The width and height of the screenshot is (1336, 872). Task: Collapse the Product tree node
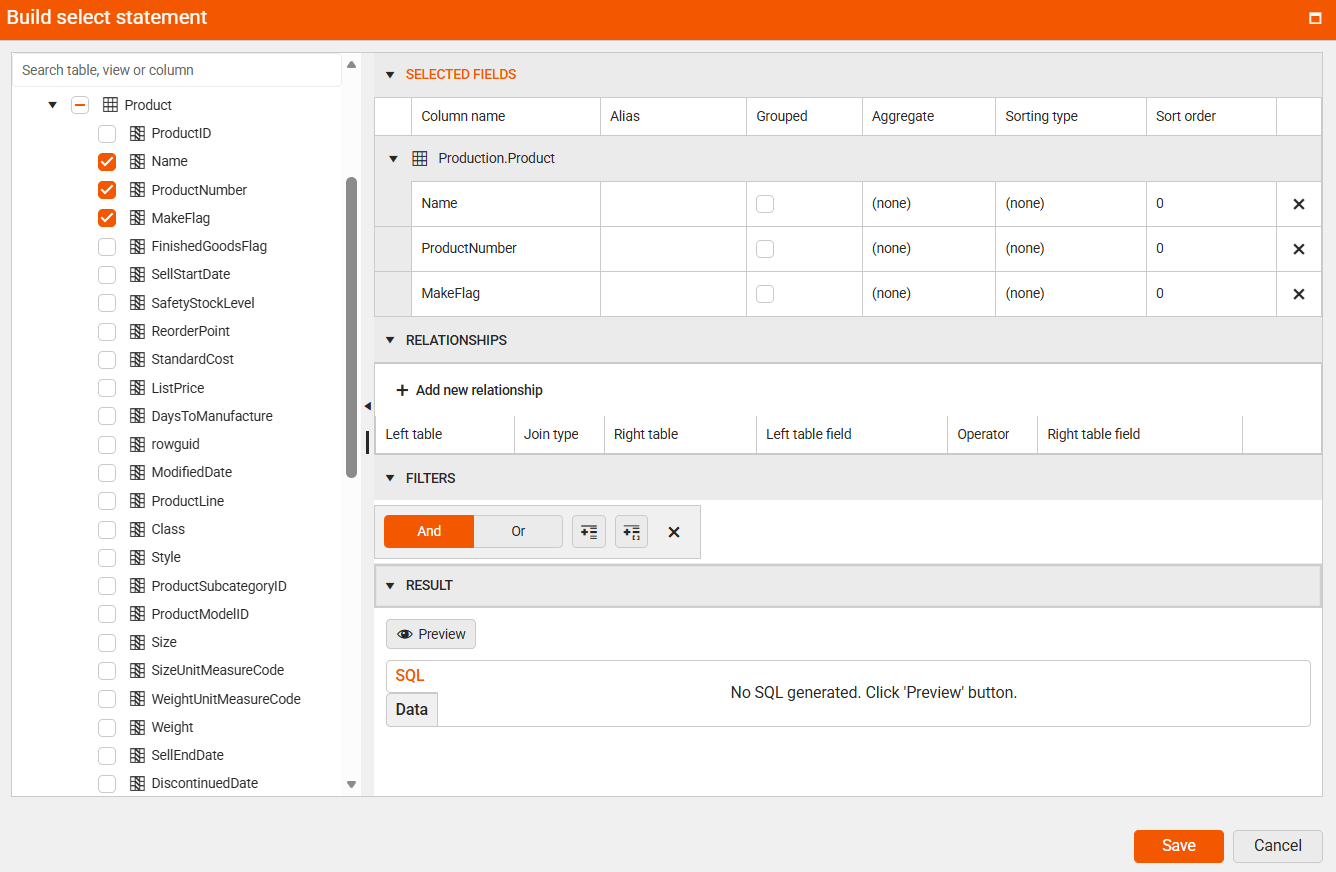(x=52, y=104)
